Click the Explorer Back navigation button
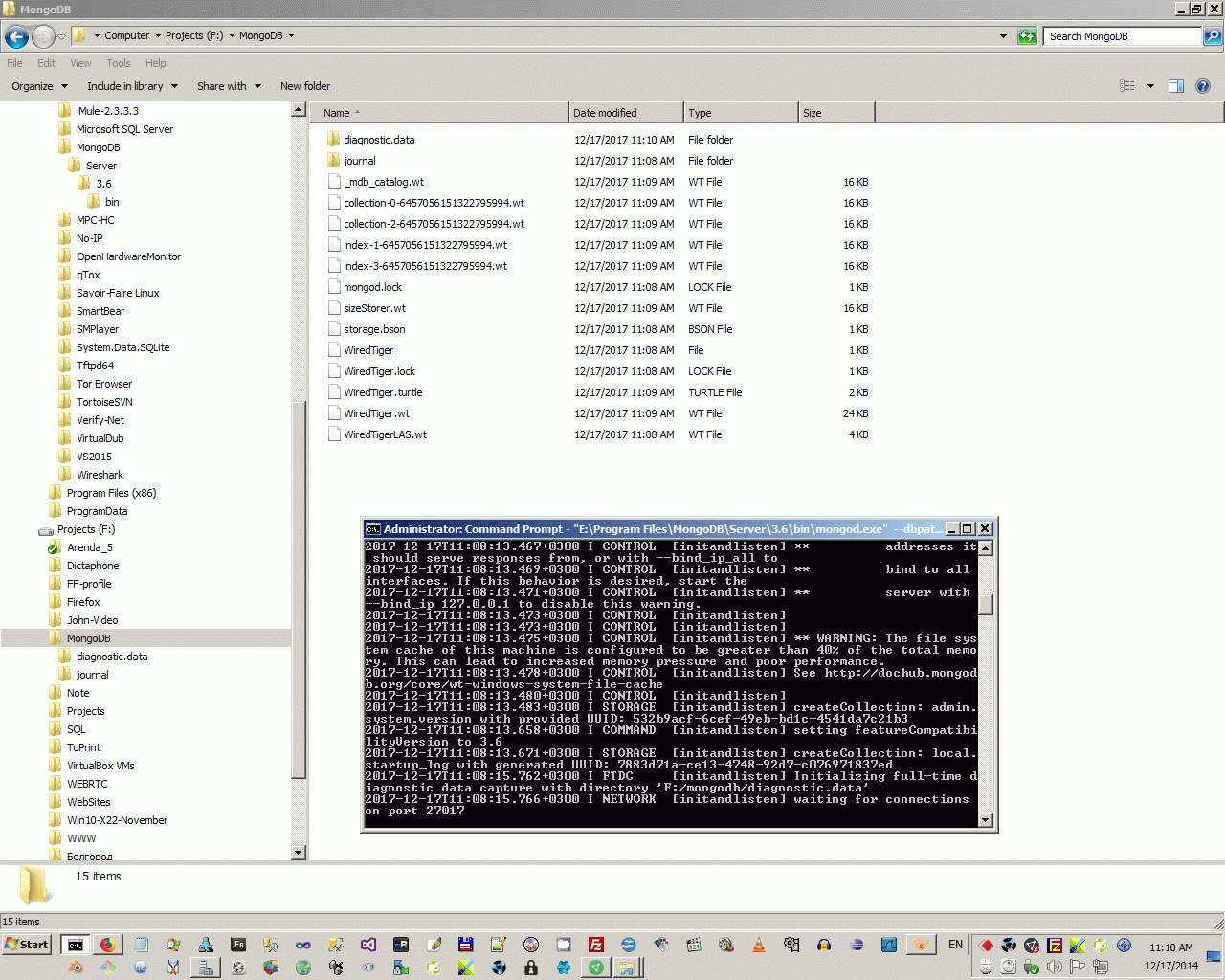Image resolution: width=1225 pixels, height=980 pixels. tap(16, 36)
